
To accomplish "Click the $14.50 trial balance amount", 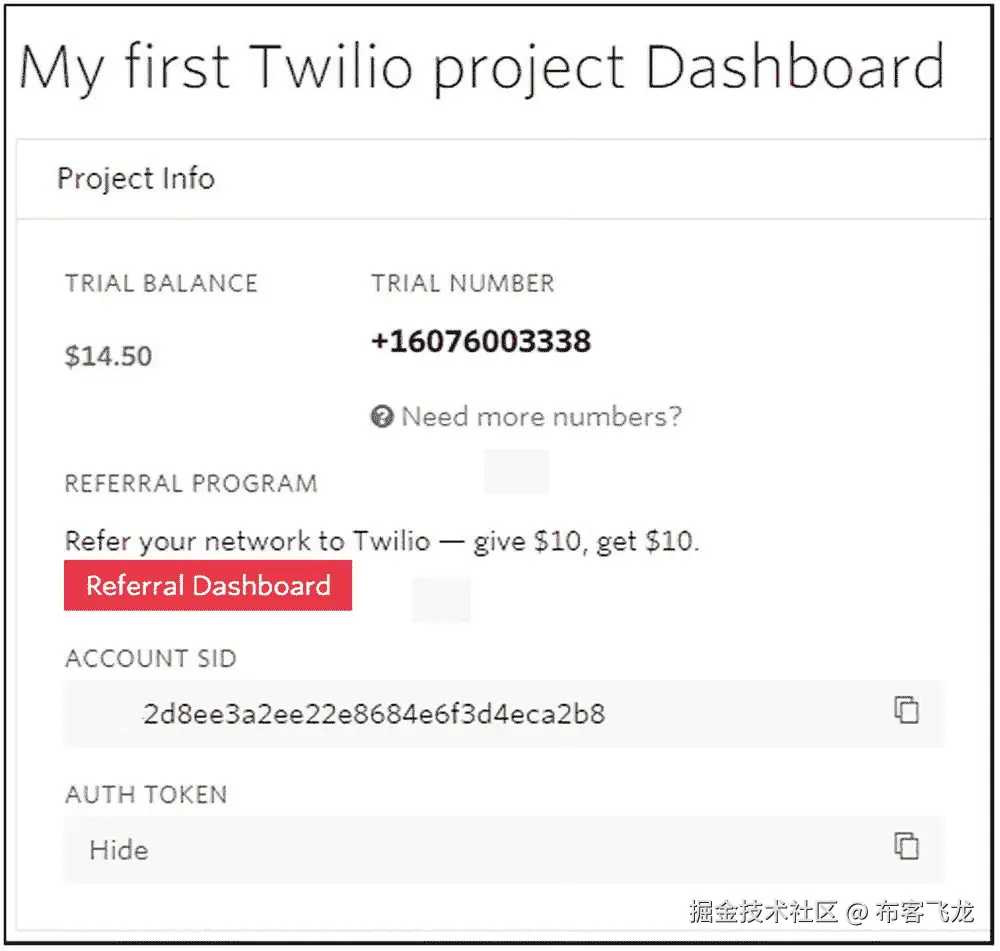I will pos(108,356).
